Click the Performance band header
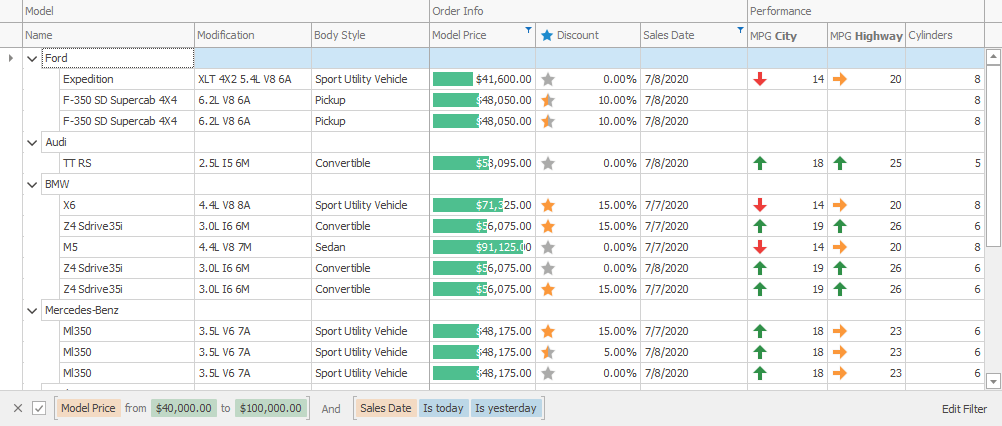 866,11
